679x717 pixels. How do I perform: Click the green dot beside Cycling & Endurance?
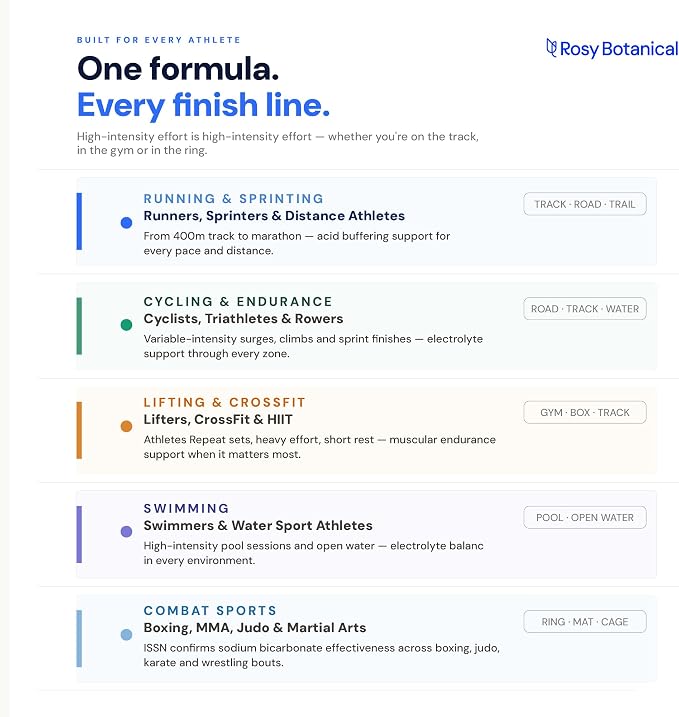tap(126, 325)
